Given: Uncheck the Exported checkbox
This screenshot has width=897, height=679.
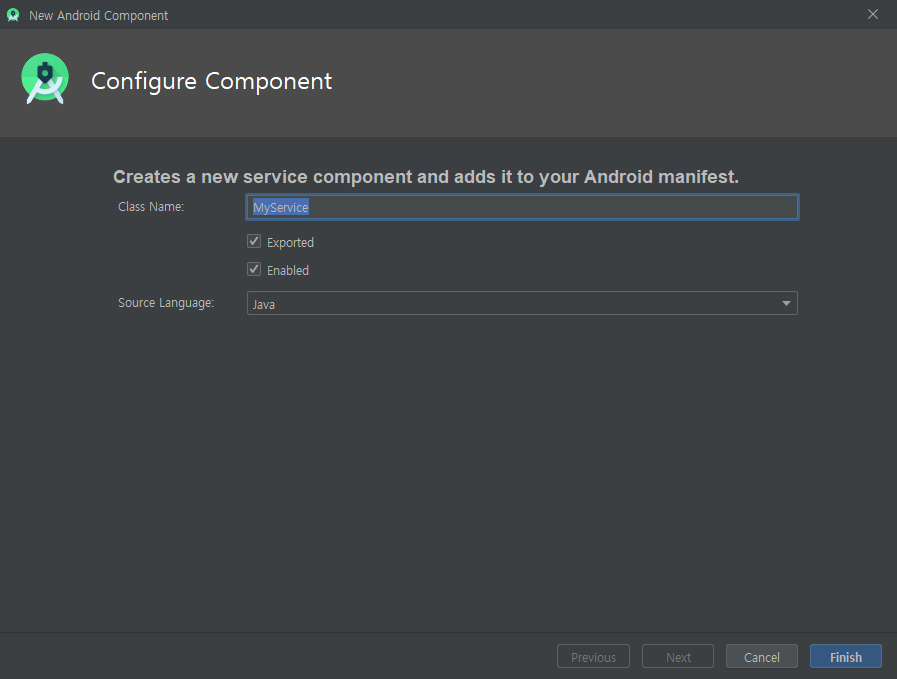Looking at the screenshot, I should tap(254, 241).
